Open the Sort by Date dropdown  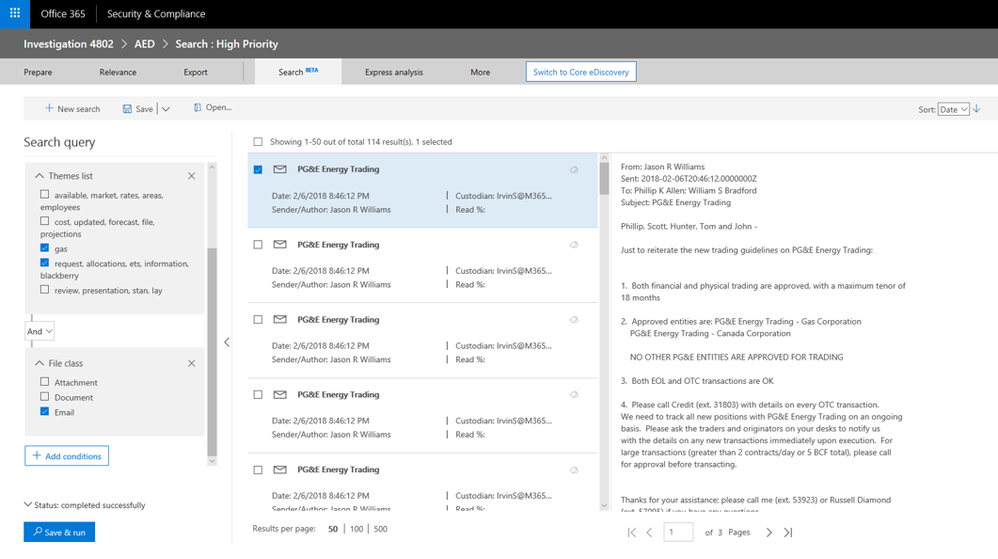(x=953, y=110)
